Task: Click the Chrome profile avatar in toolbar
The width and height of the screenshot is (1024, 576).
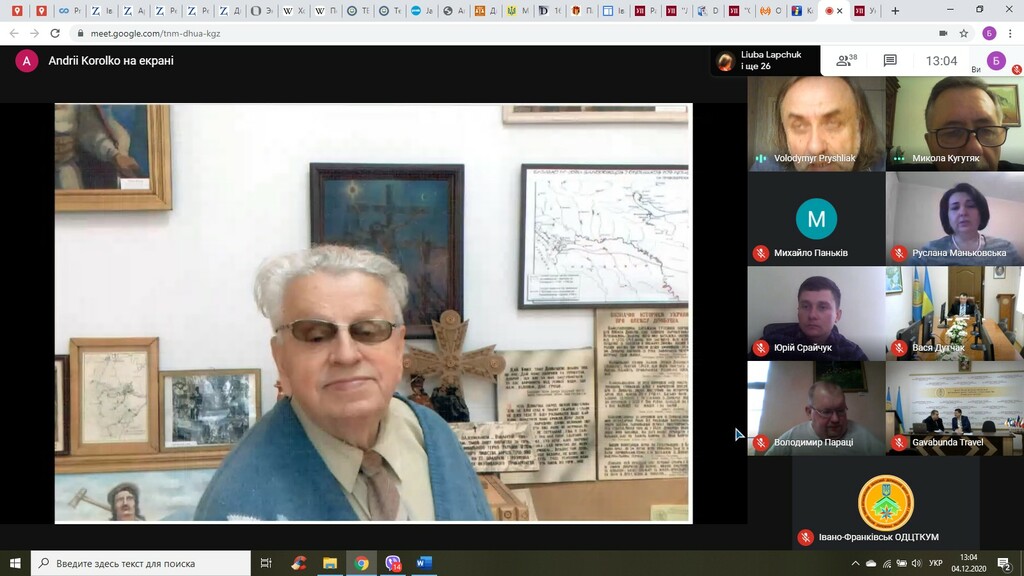Action: 988,33
